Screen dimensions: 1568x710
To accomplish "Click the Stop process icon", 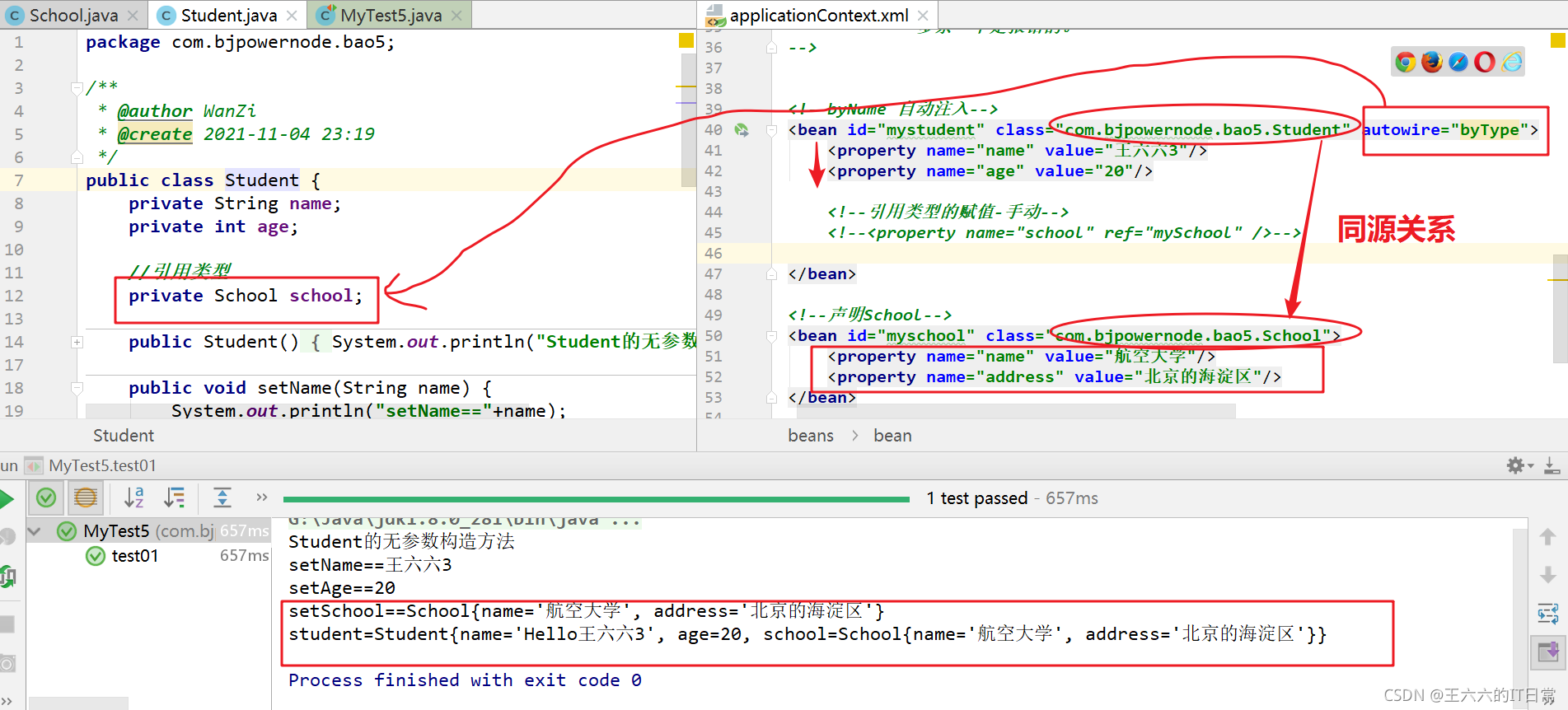I will tap(7, 624).
